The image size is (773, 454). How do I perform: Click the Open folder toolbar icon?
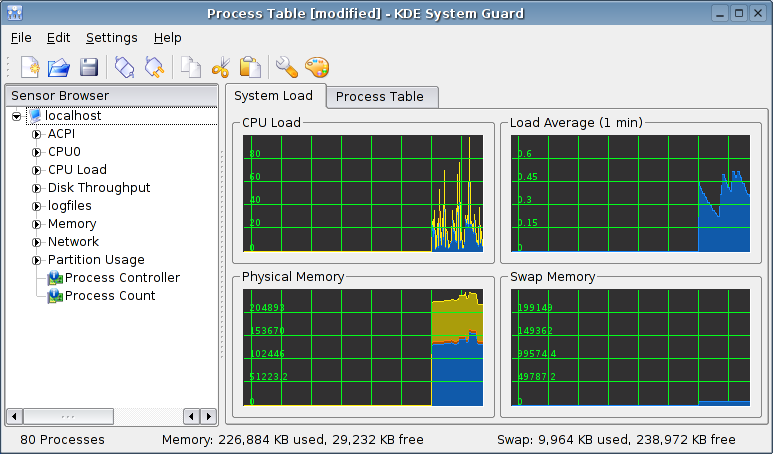click(59, 67)
